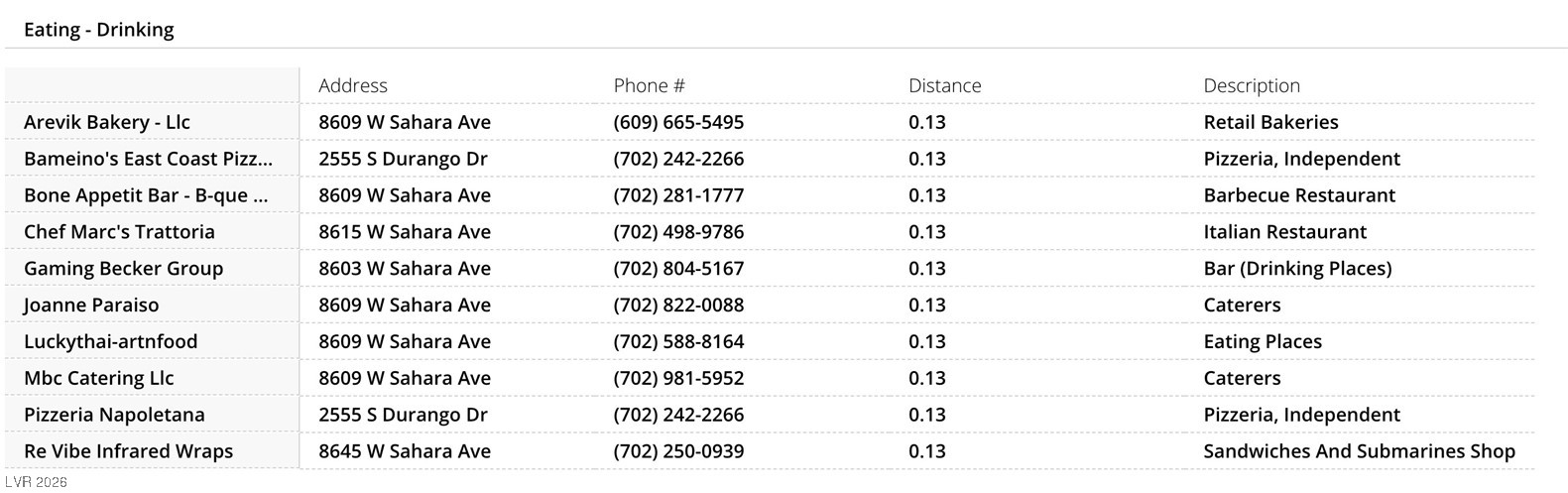Click the Address column header
1568x493 pixels.
[x=353, y=85]
